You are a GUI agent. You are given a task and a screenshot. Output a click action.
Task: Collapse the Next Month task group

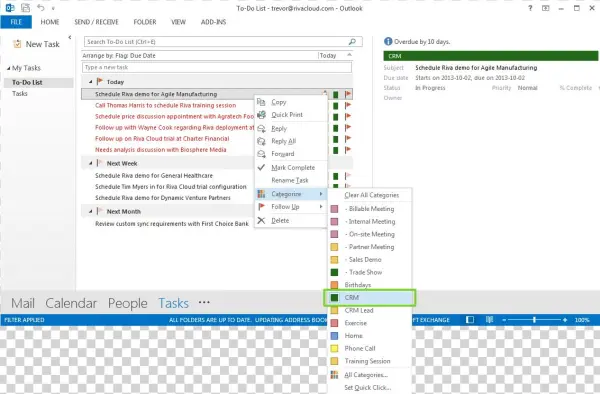click(91, 211)
